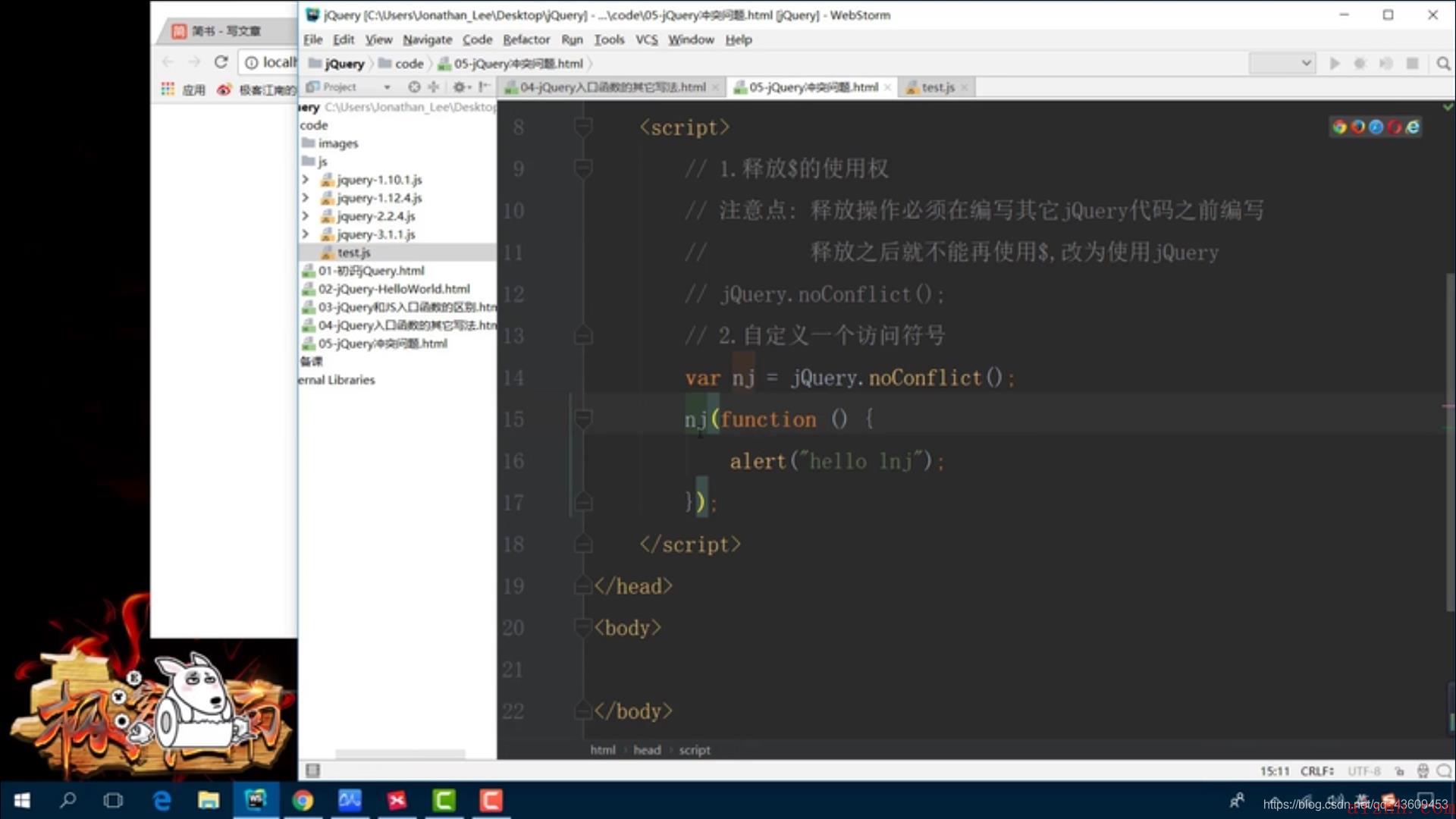Open Task View in the taskbar

pos(114,800)
